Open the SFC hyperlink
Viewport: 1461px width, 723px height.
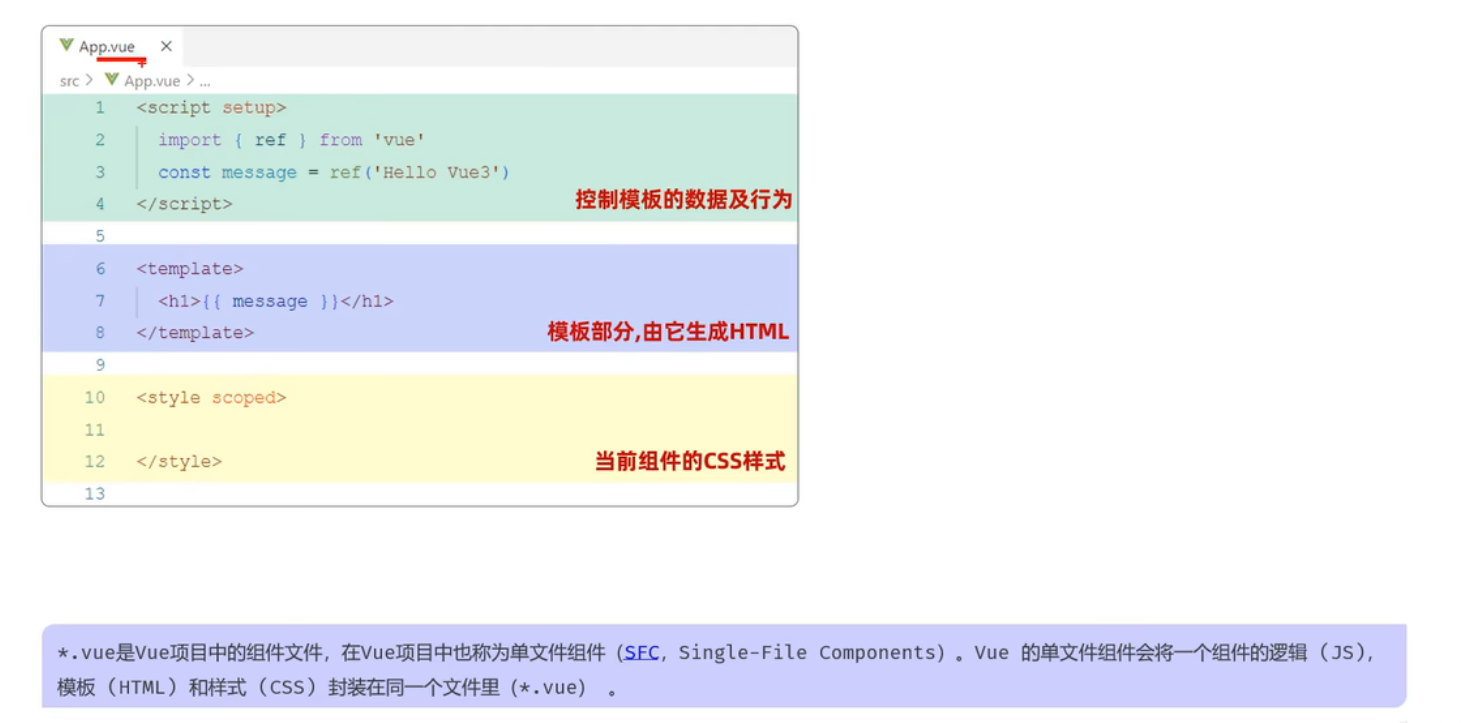click(642, 652)
